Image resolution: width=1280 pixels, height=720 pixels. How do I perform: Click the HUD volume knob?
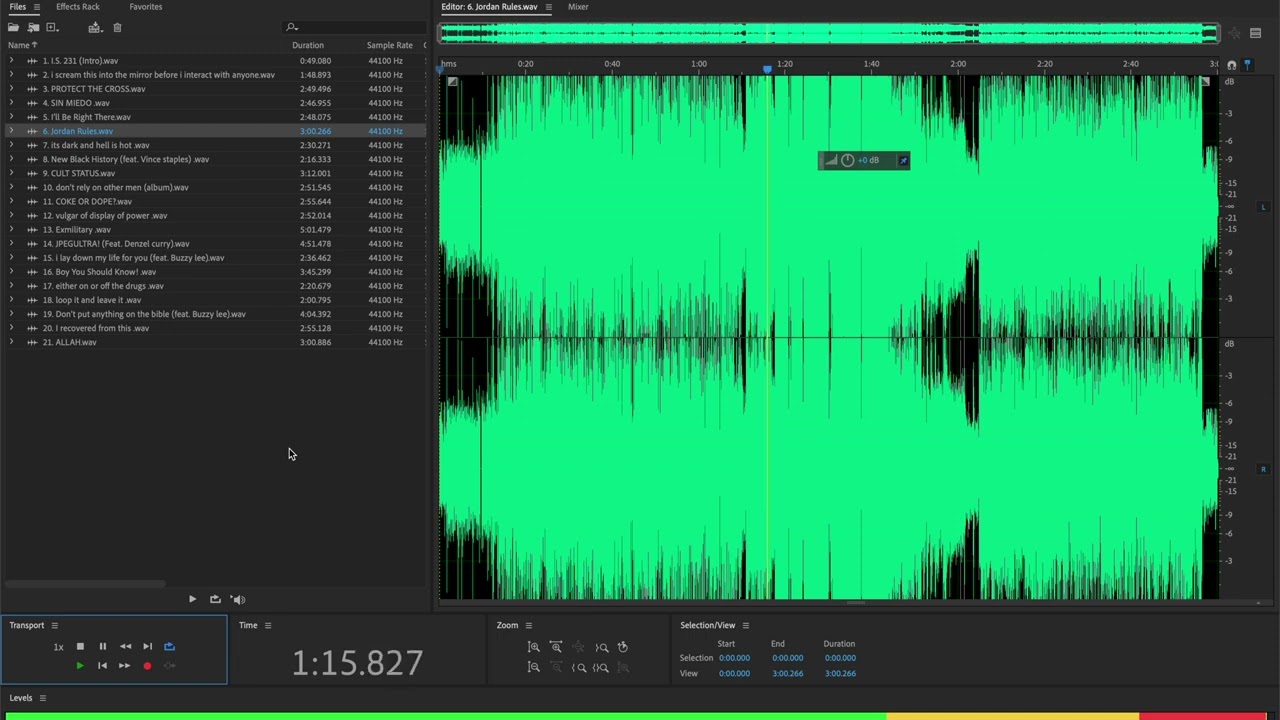coord(848,160)
